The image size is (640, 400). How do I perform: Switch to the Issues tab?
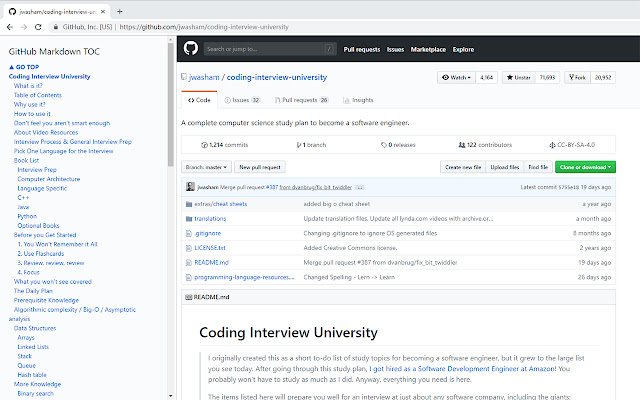click(241, 100)
